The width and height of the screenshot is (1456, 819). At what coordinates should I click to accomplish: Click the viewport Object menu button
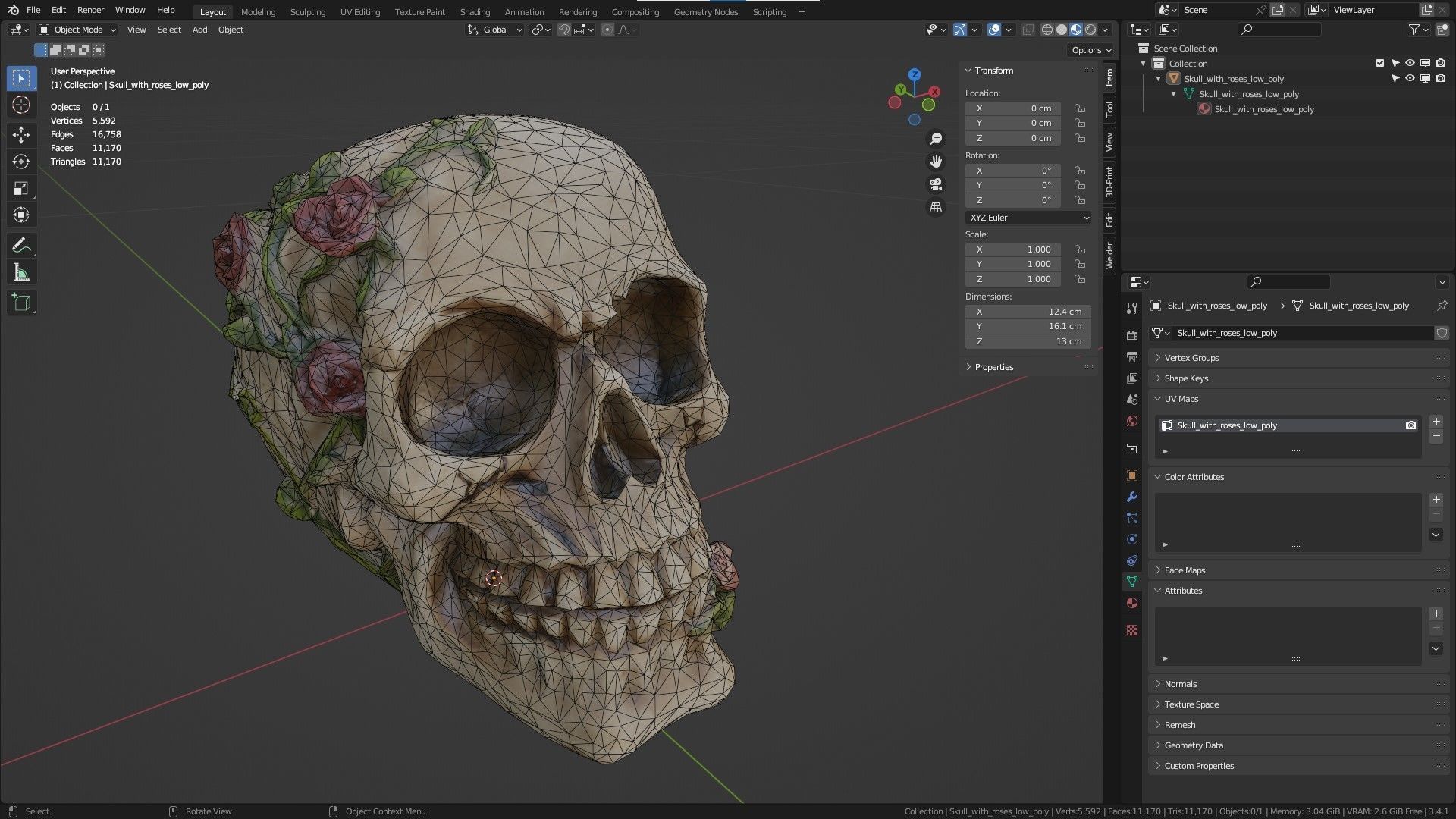pyautogui.click(x=231, y=30)
